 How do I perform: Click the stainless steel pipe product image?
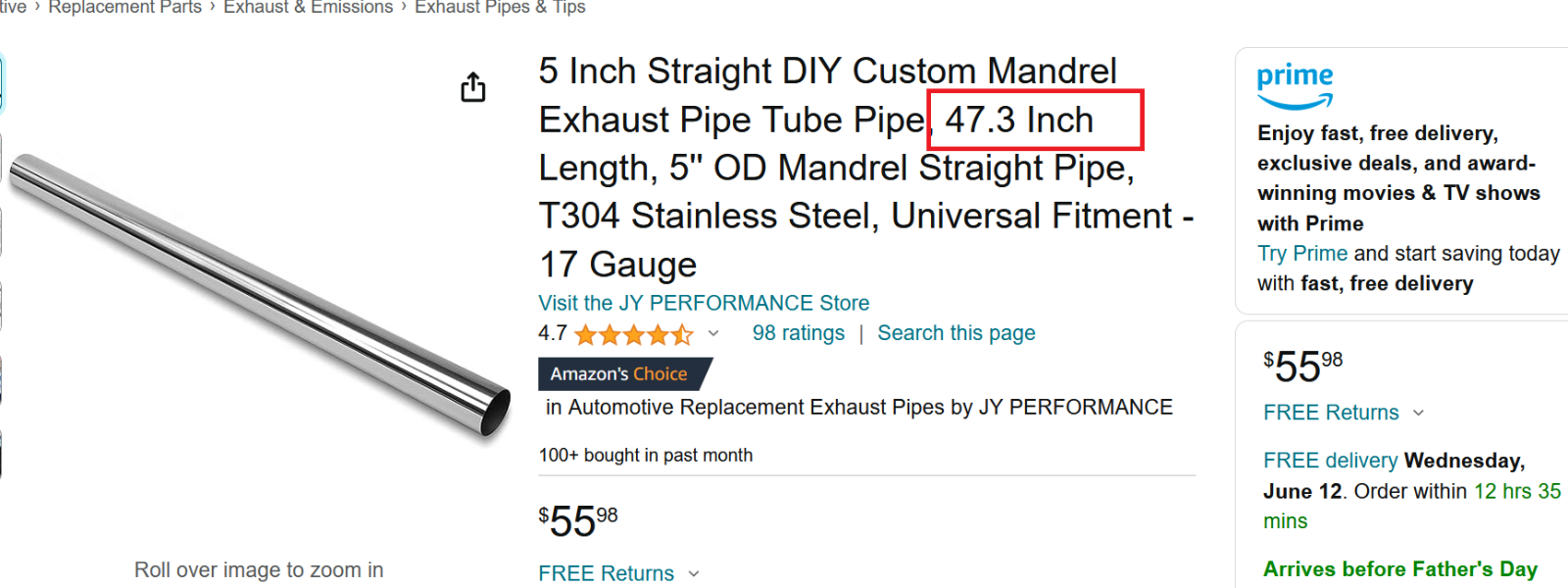(260, 294)
